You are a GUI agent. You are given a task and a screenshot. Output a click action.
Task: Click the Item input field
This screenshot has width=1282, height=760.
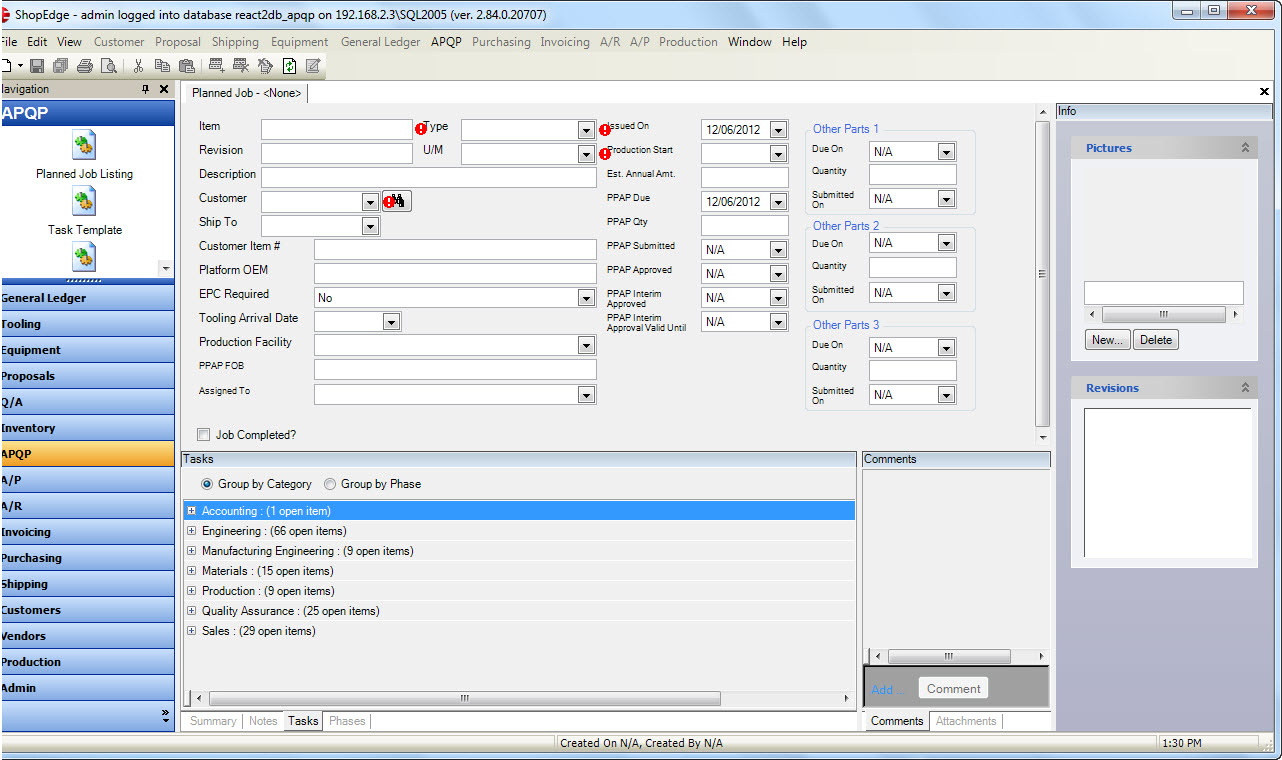[x=337, y=130]
